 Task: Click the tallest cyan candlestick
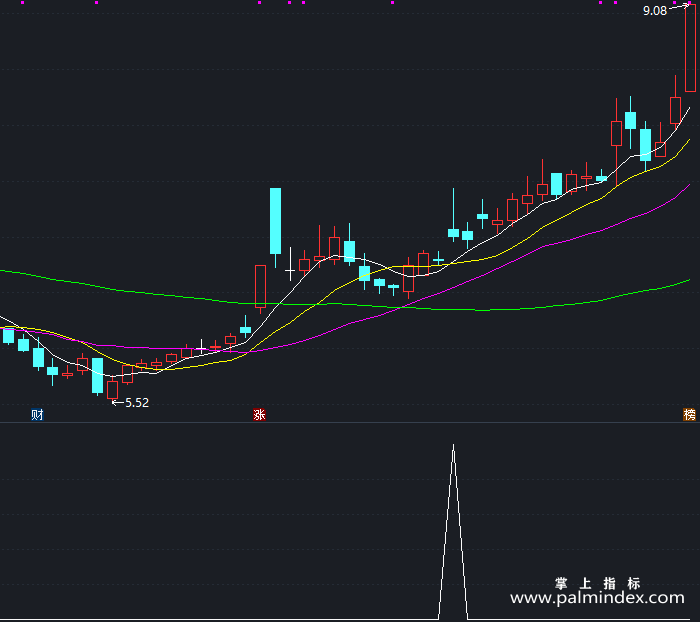tap(275, 221)
